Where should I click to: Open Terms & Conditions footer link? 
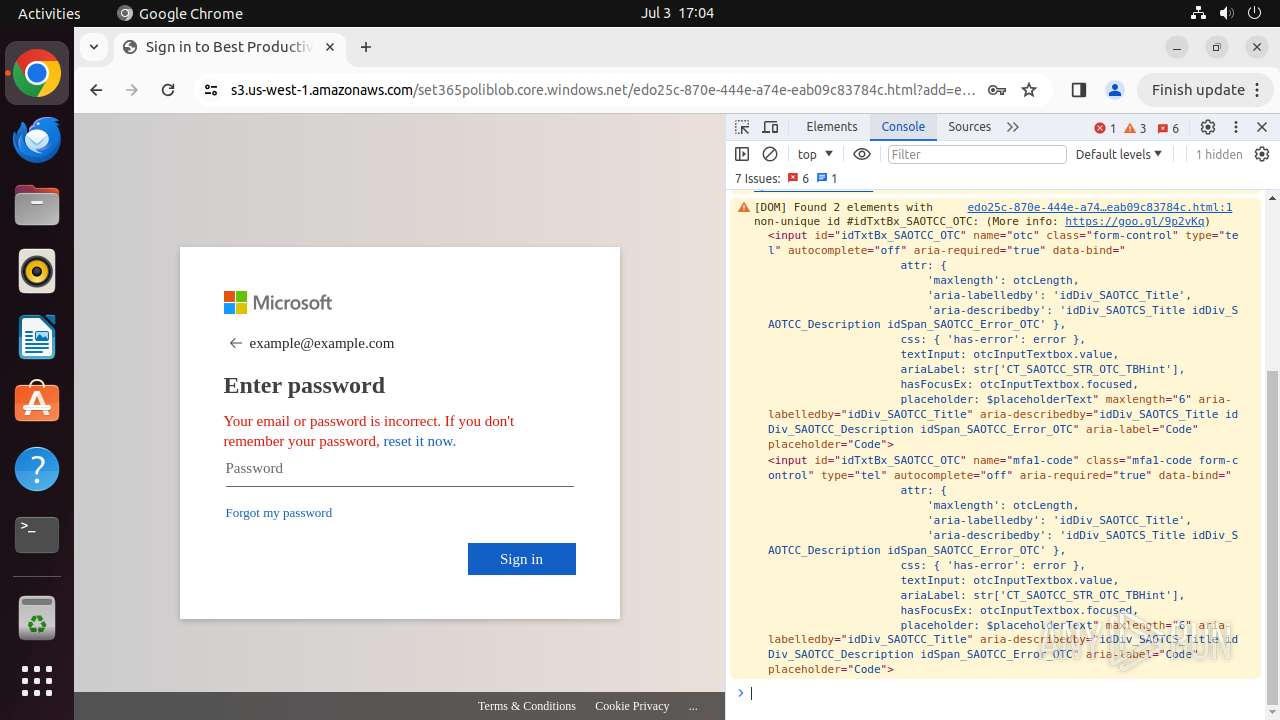tap(527, 706)
